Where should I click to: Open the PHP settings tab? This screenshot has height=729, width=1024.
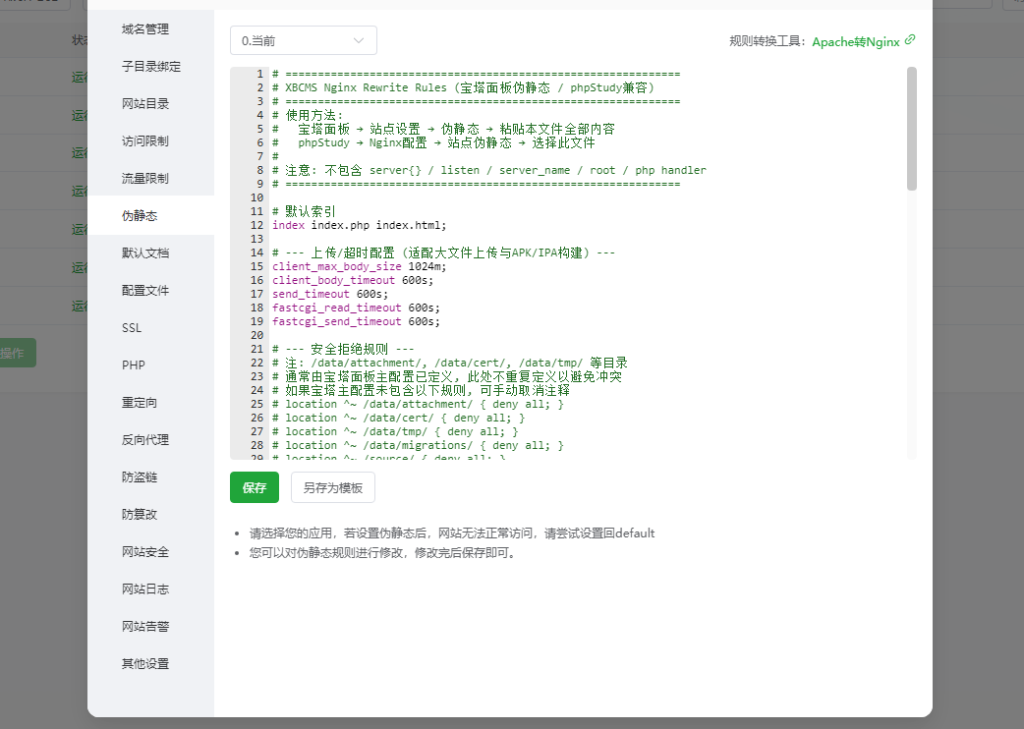133,364
